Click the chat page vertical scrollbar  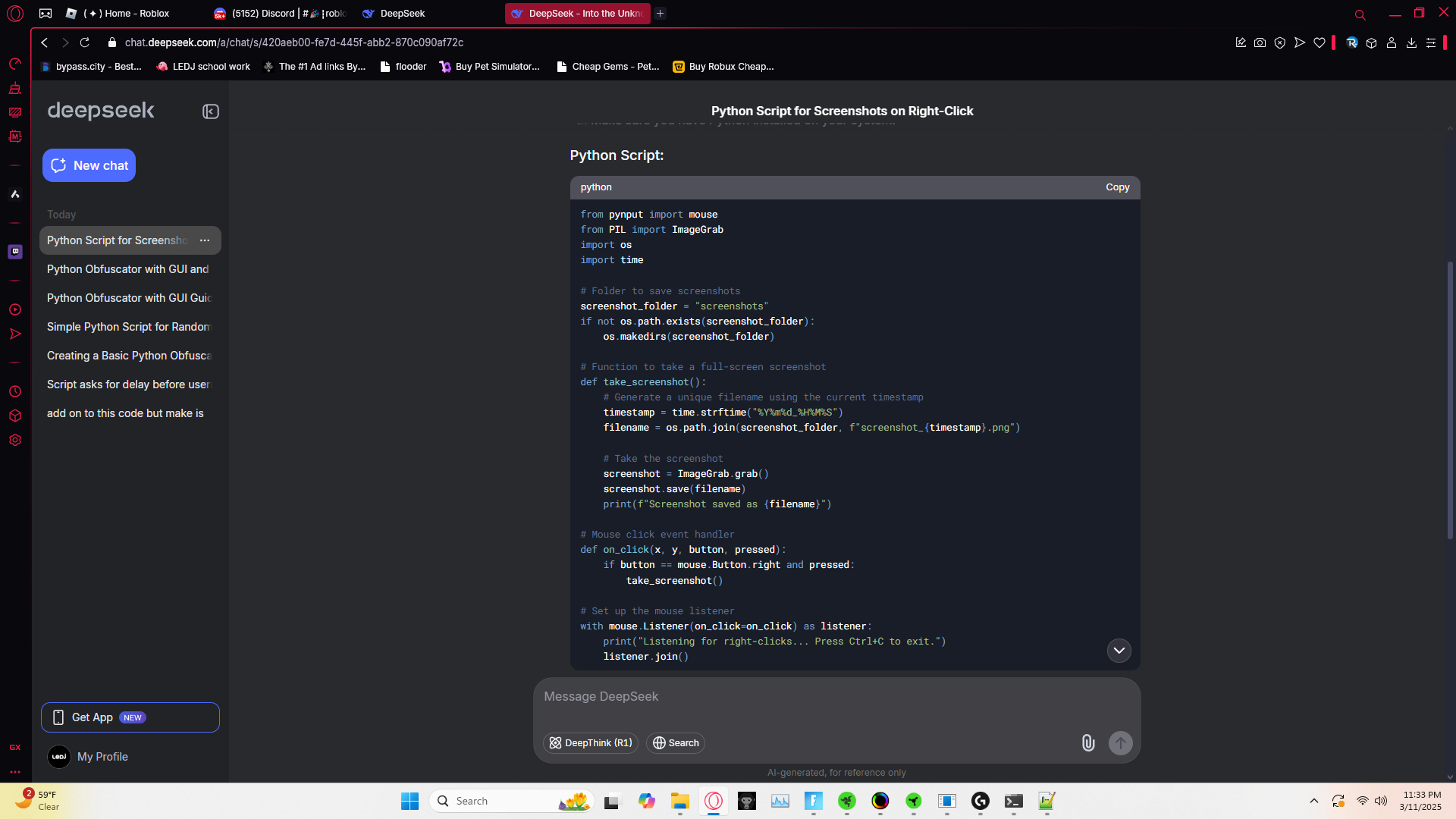[x=1450, y=400]
